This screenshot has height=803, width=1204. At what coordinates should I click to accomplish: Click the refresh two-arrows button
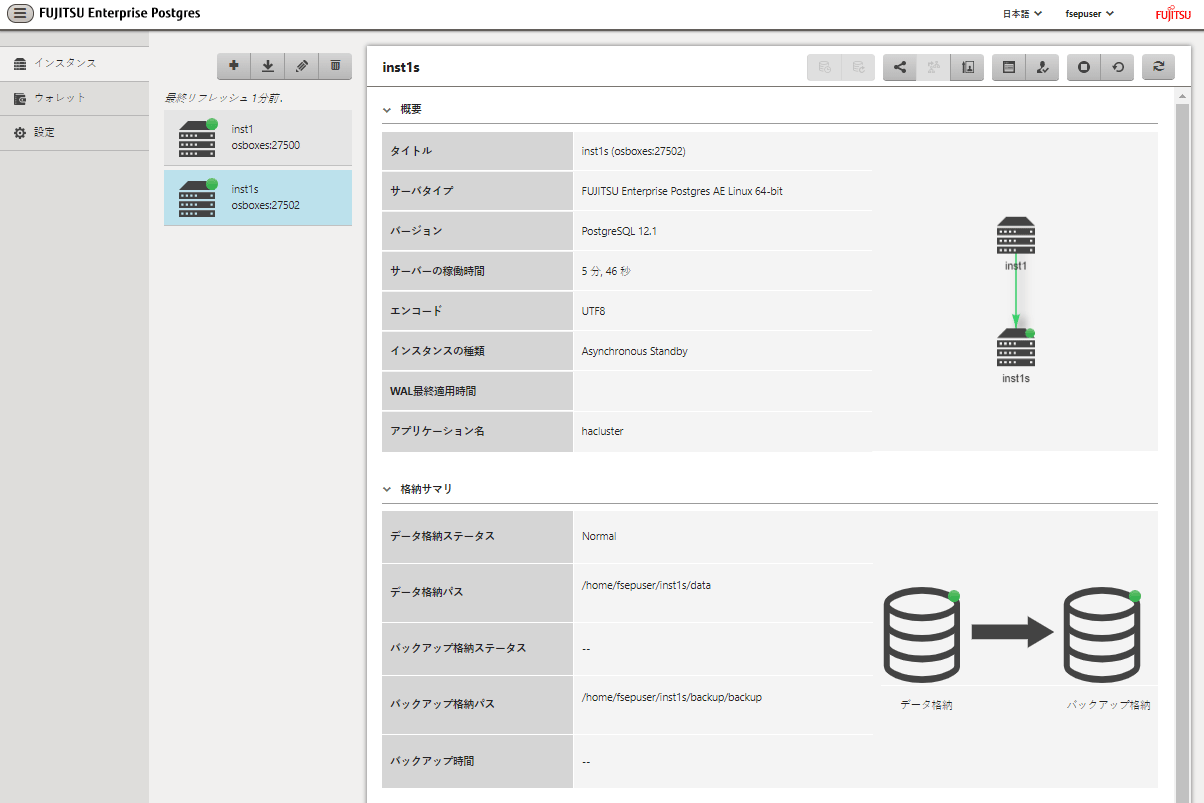coord(1159,67)
